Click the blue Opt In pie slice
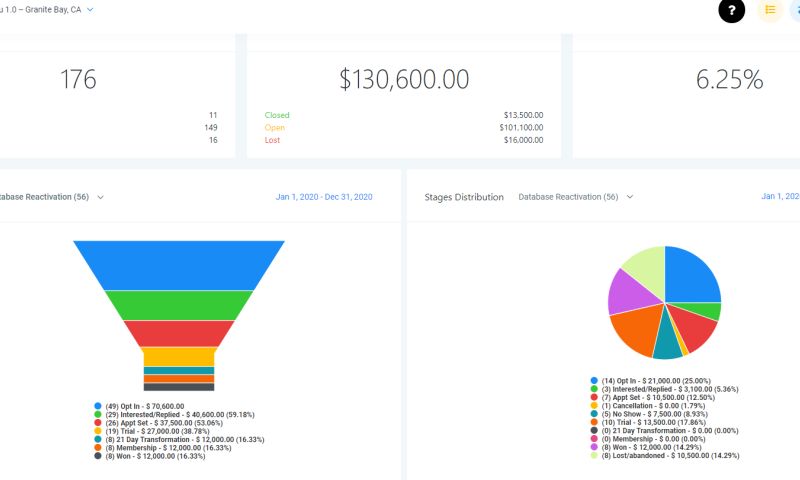Screen dimensions: 800x480 (690, 275)
